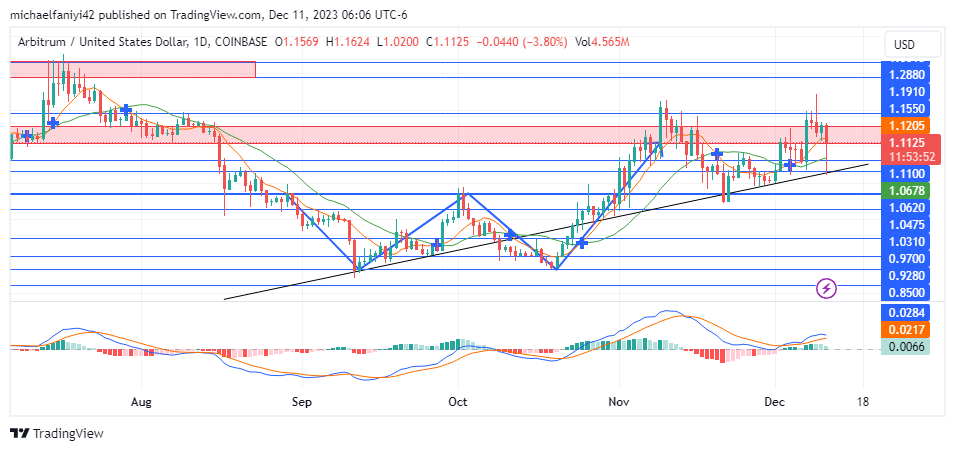Click the Sep label on time axis
The height and width of the screenshot is (451, 955).
pyautogui.click(x=301, y=403)
